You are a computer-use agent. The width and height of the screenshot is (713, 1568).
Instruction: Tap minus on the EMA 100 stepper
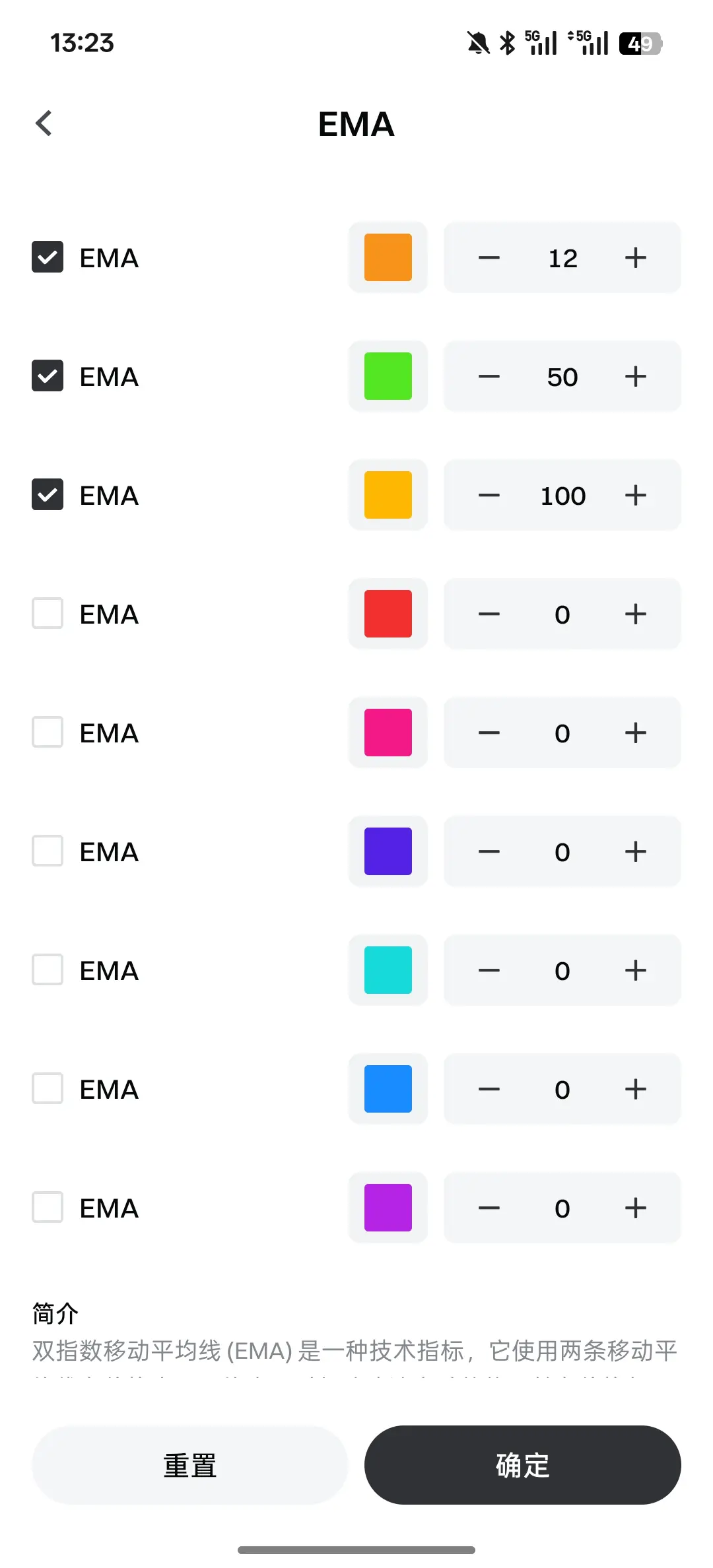pos(489,496)
